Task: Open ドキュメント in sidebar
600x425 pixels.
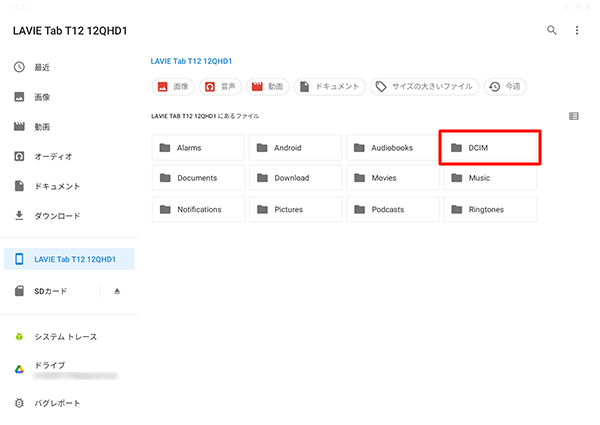Action: pos(69,186)
